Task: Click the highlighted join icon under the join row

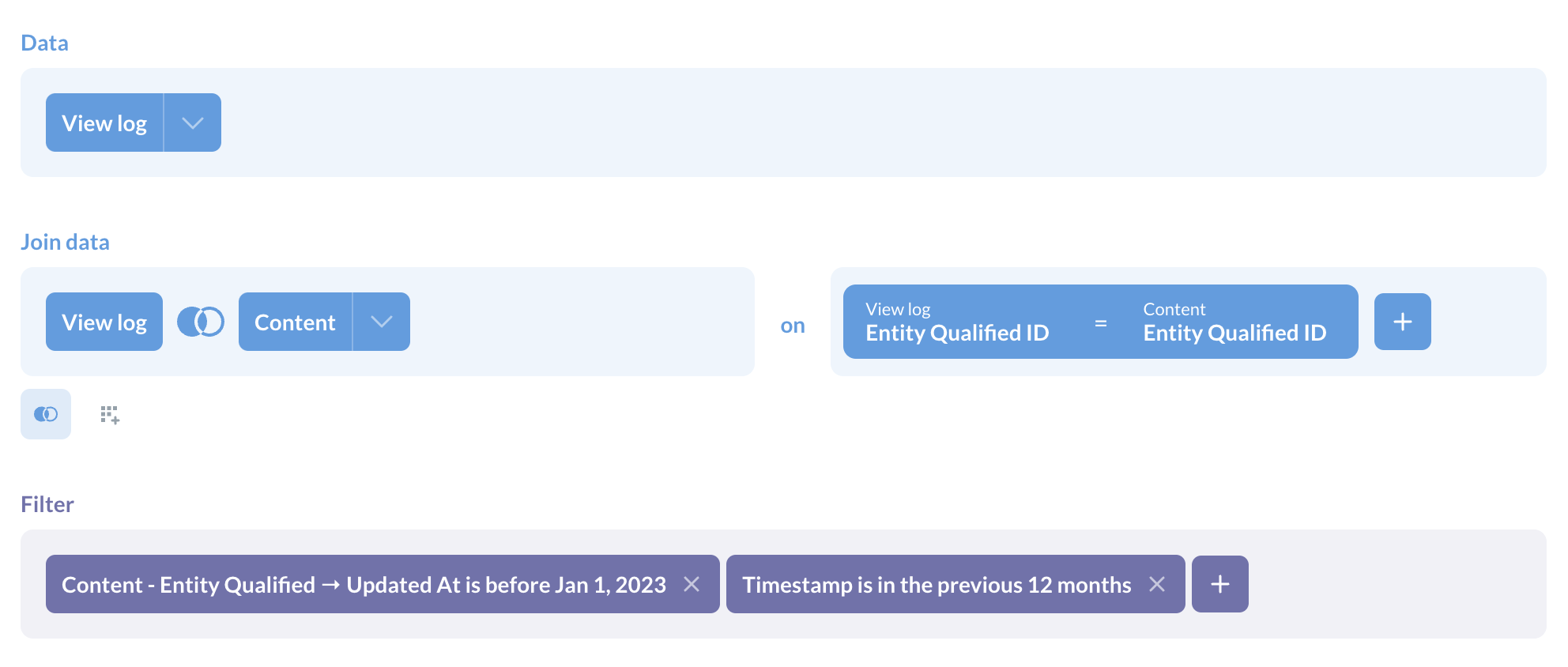Action: [x=45, y=414]
